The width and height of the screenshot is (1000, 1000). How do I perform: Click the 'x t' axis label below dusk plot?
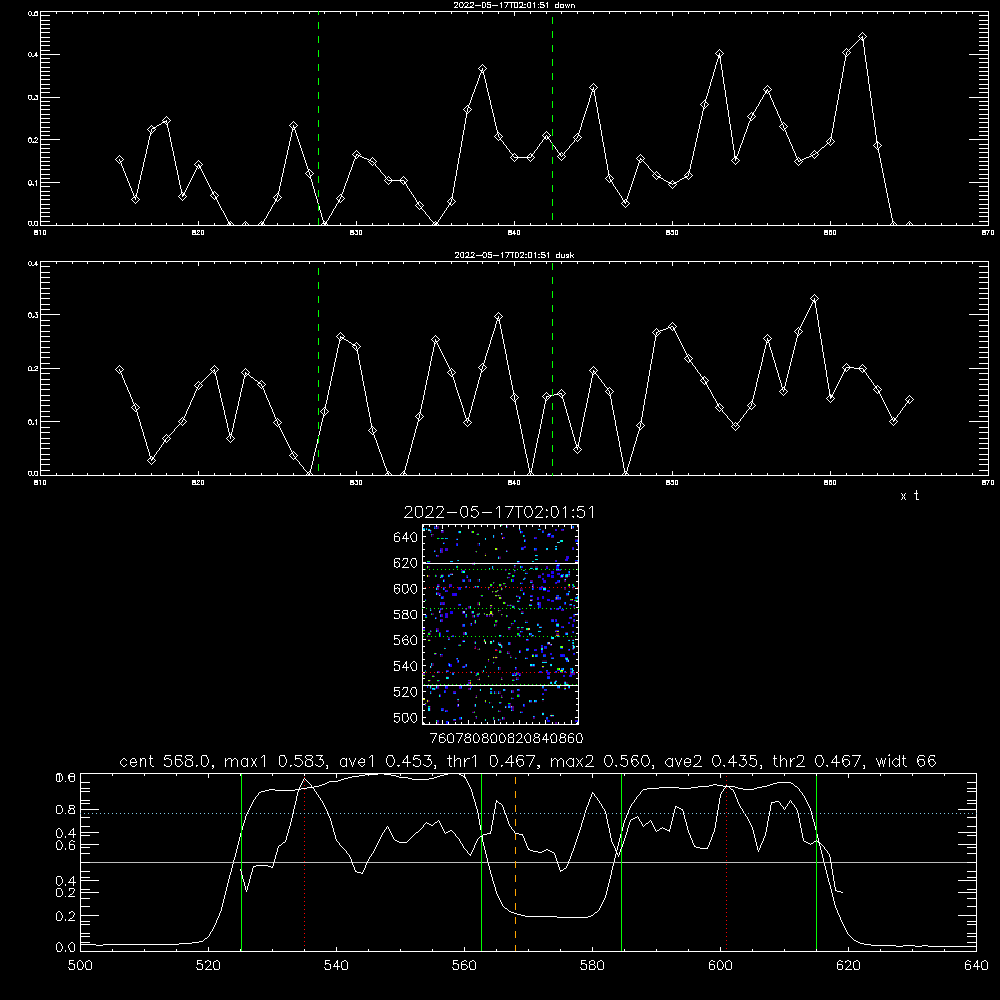pos(909,496)
